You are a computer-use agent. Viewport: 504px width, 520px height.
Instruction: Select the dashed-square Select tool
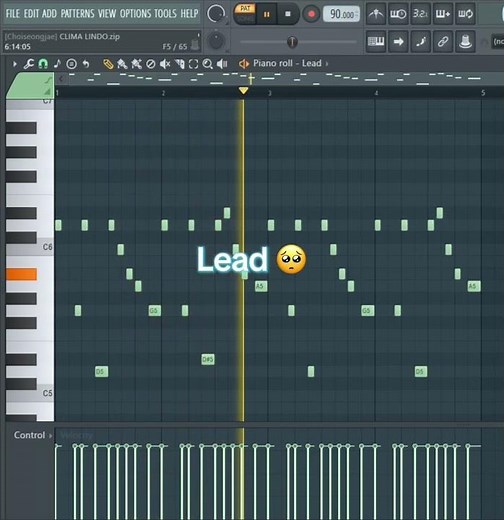point(193,64)
